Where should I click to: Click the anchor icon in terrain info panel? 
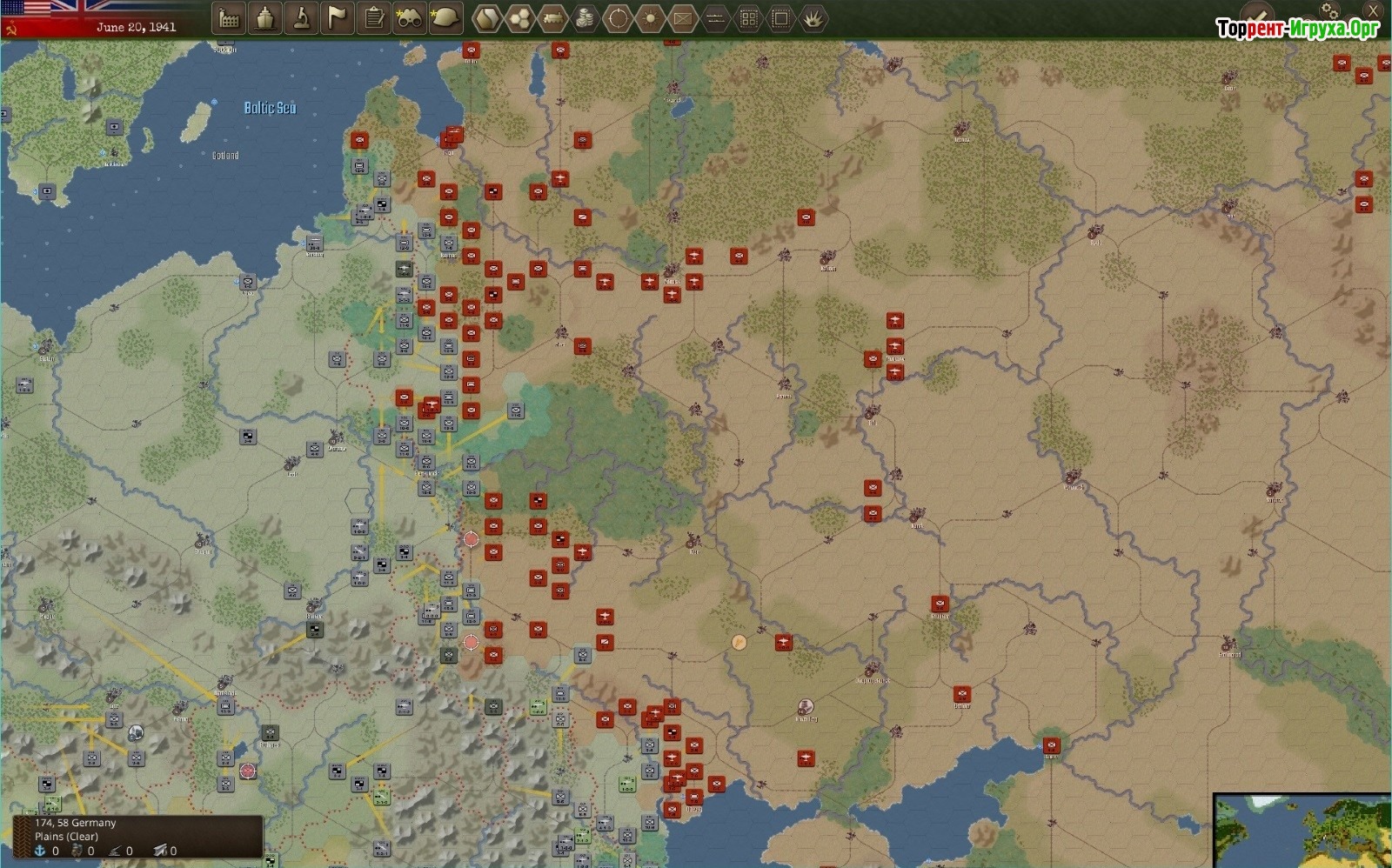coord(40,851)
